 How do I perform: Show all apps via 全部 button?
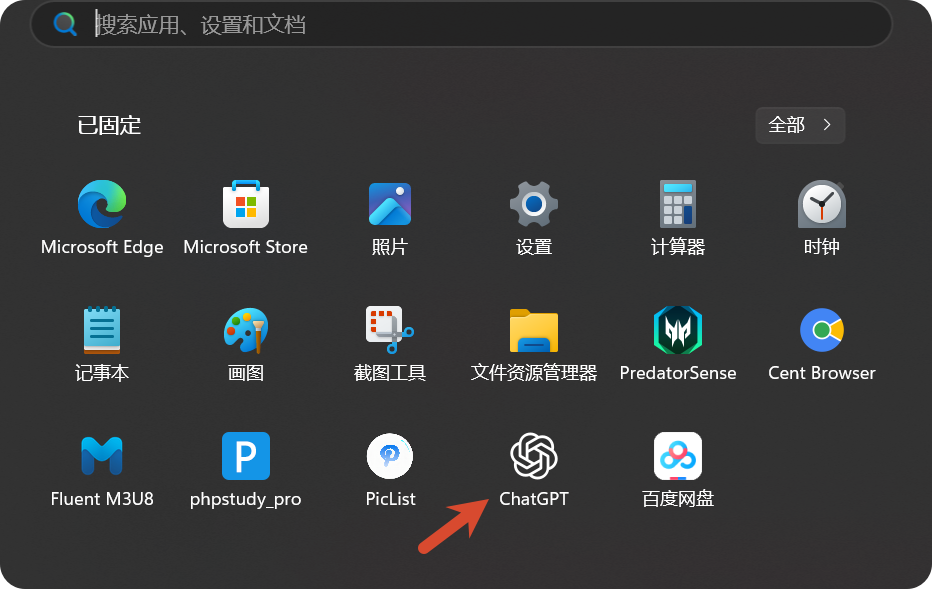point(800,125)
